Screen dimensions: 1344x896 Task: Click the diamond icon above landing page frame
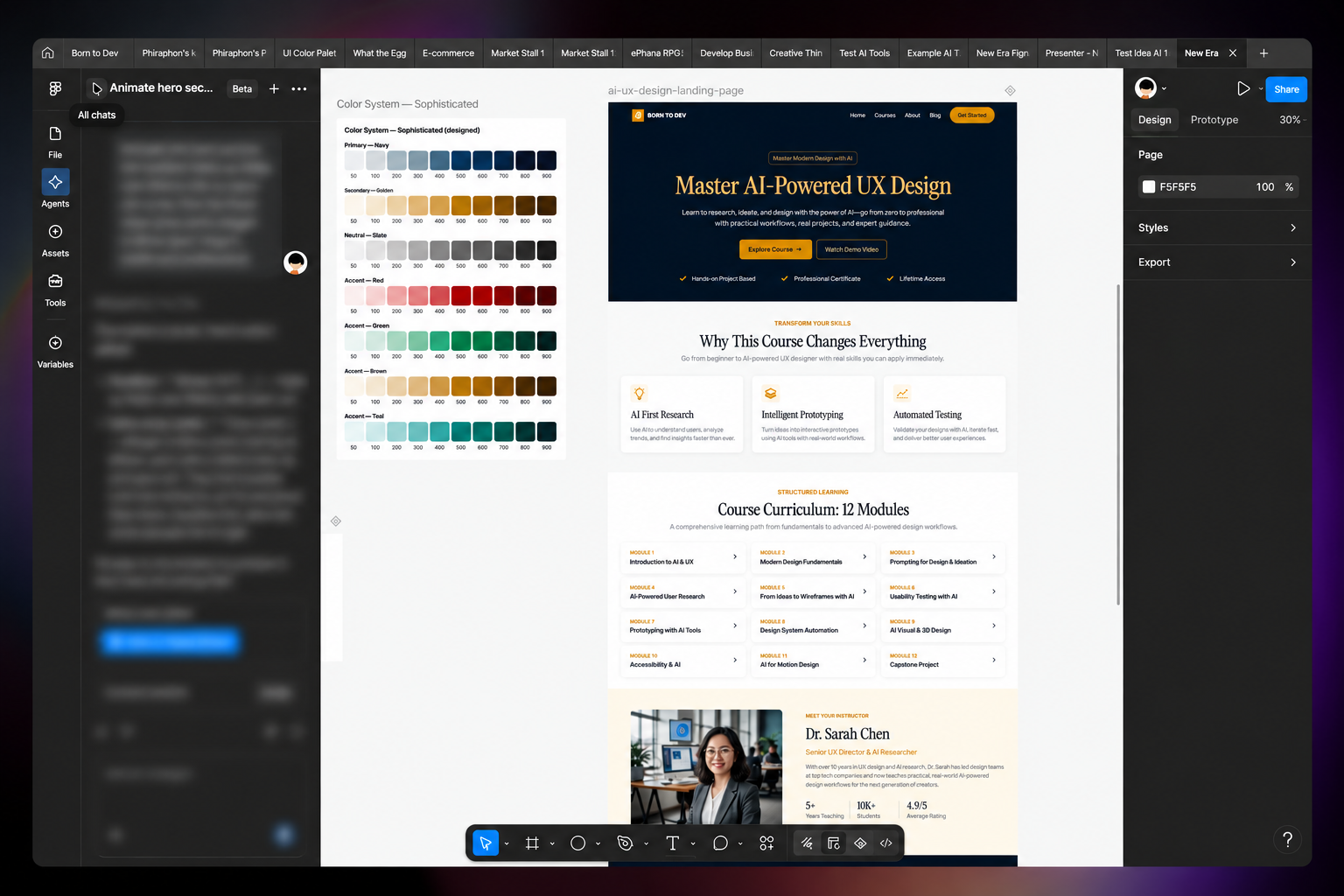[1010, 90]
